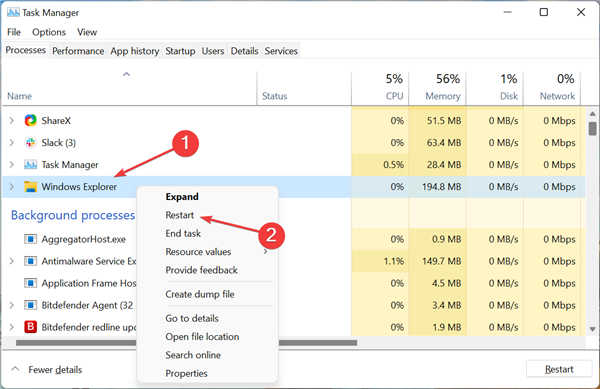Choose Go to details option

pos(192,318)
